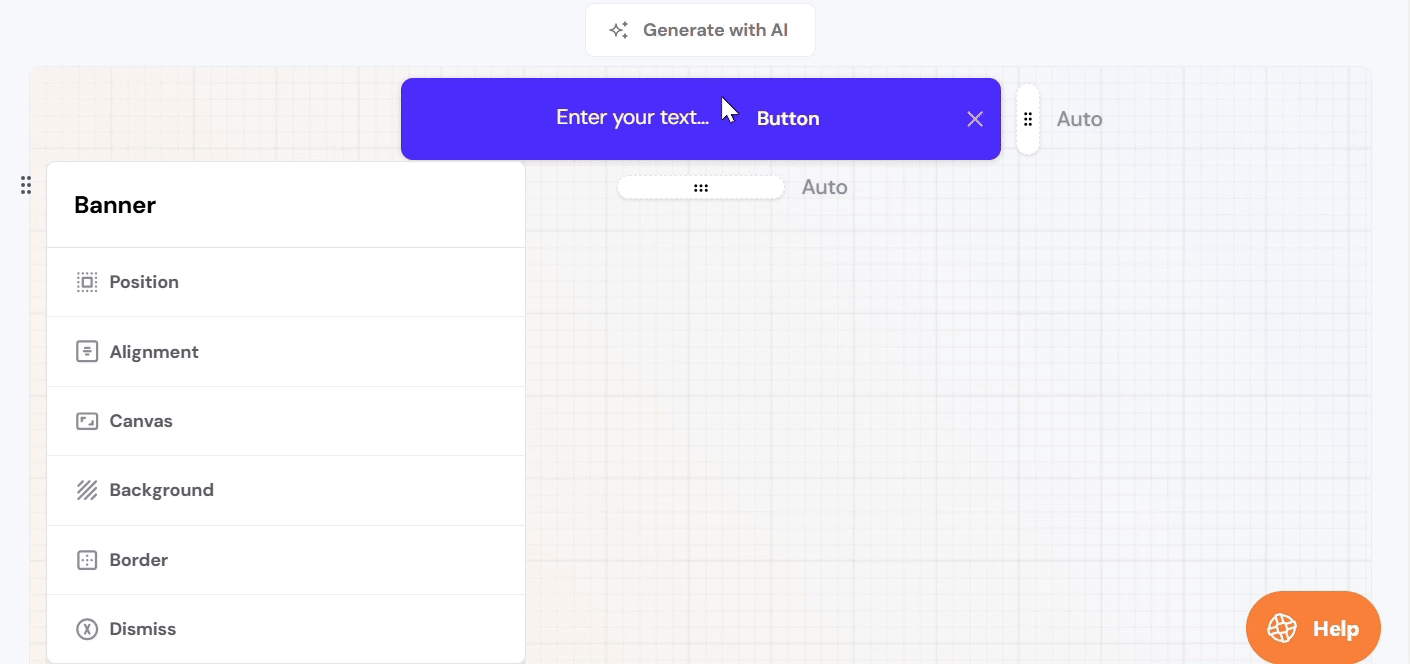Click the globe icon on Help
Screen dimensions: 1410x664
[x=1282, y=628]
